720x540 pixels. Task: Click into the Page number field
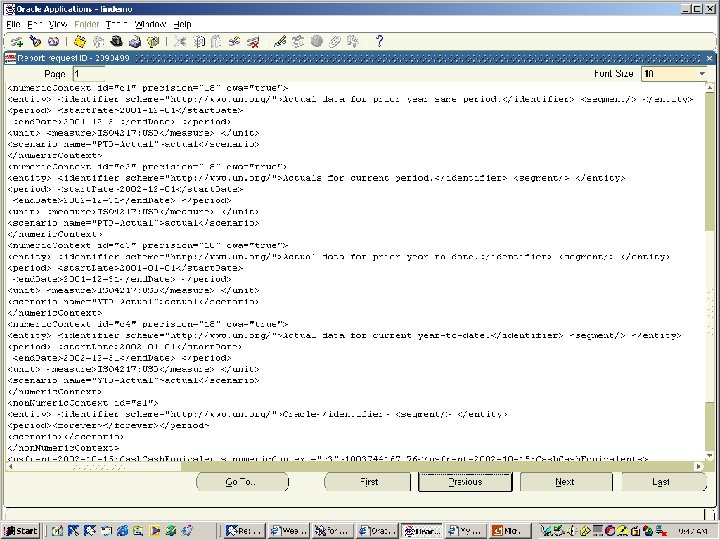(89, 74)
